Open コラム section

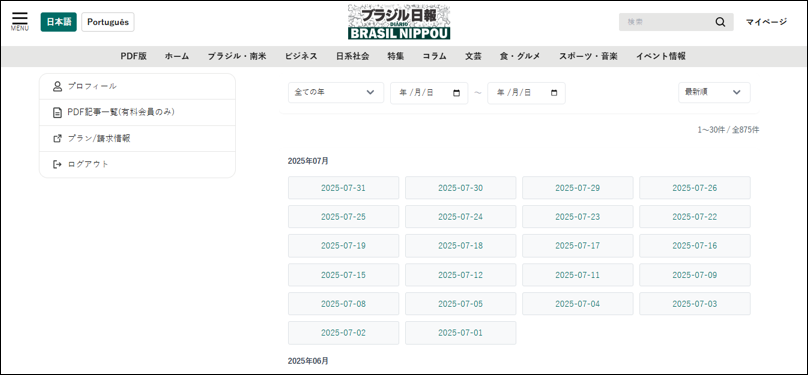[434, 57]
